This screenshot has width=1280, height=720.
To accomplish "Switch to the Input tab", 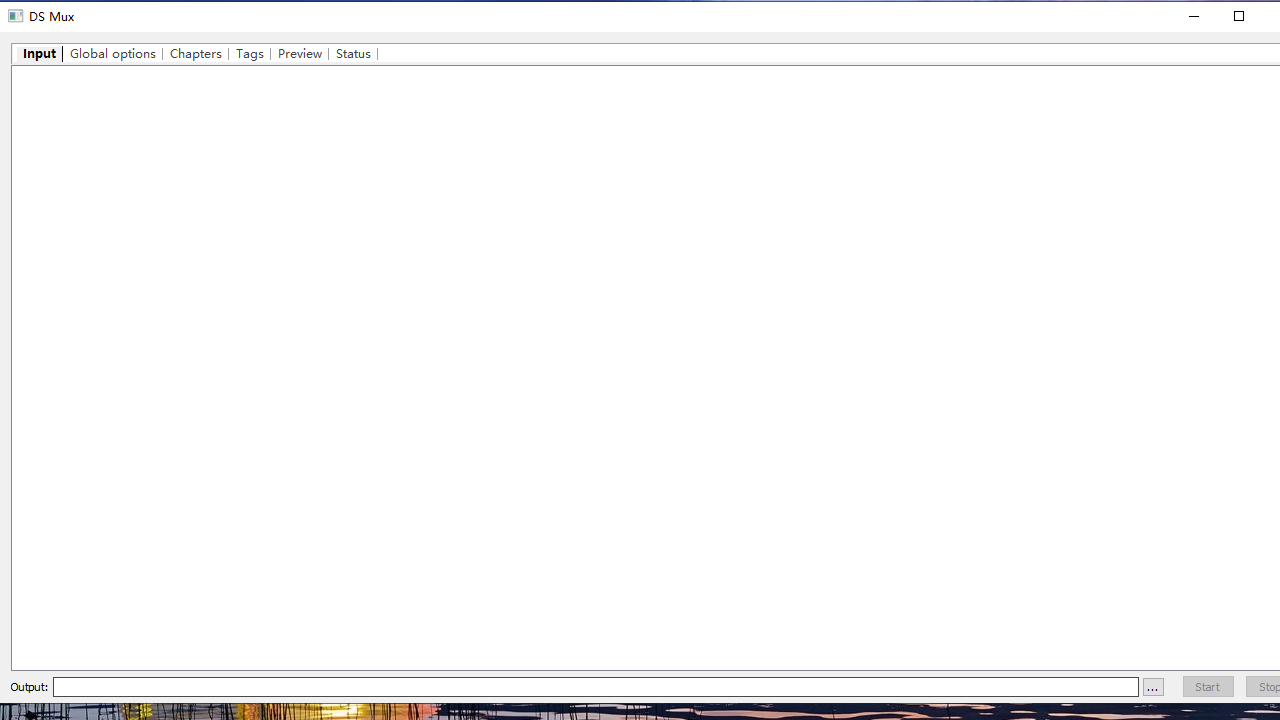I will [39, 54].
